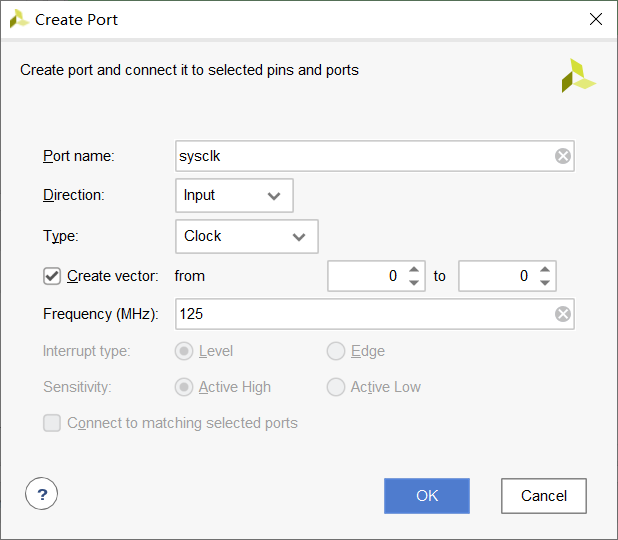Confirm port creation with the OK button
Image resolution: width=618 pixels, height=540 pixels.
tap(427, 496)
